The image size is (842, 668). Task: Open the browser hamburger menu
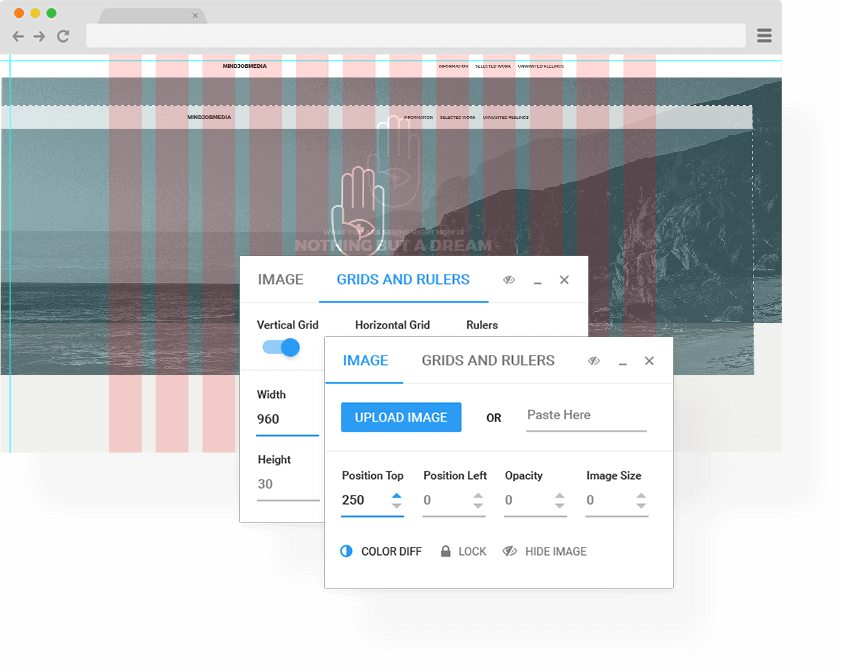(764, 36)
